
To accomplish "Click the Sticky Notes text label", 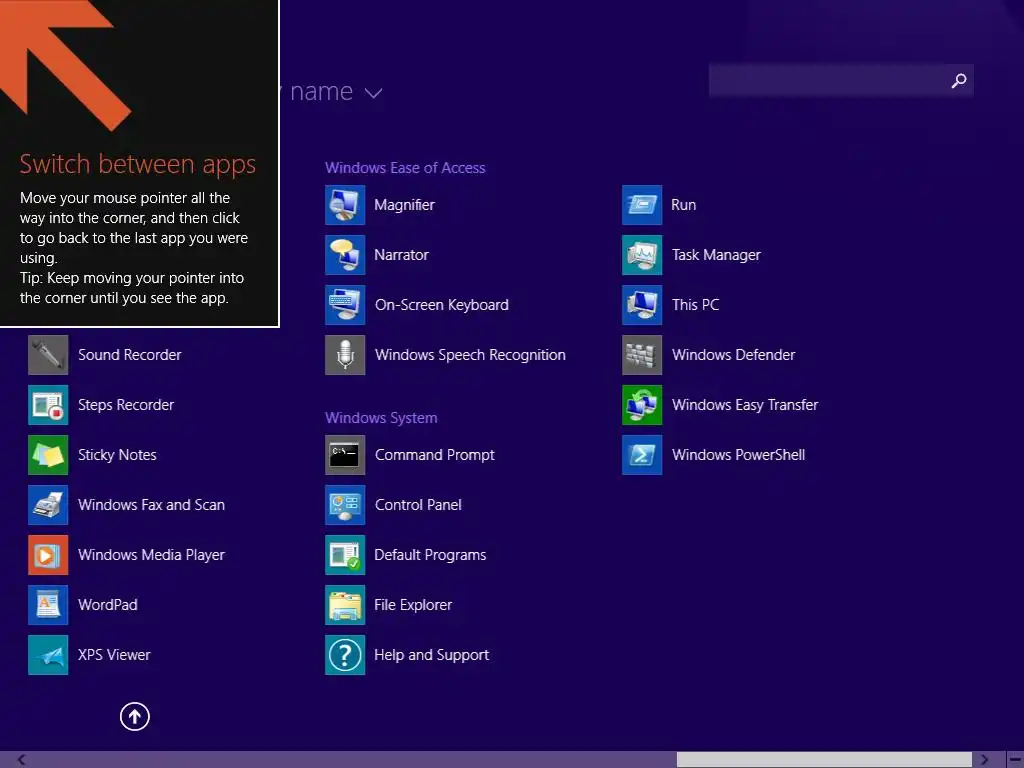I will click(x=118, y=455).
